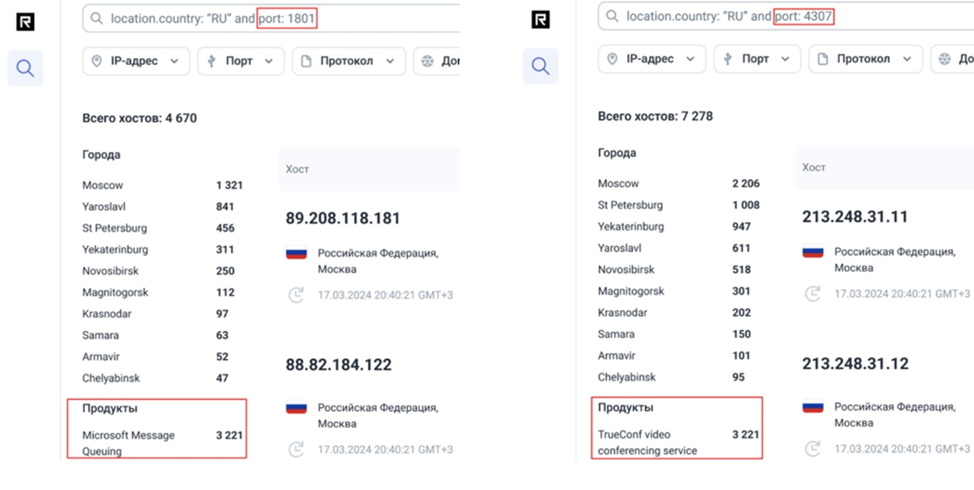This screenshot has width=974, height=490.
Task: Open host 213.248.31.12 details
Action: 855,364
